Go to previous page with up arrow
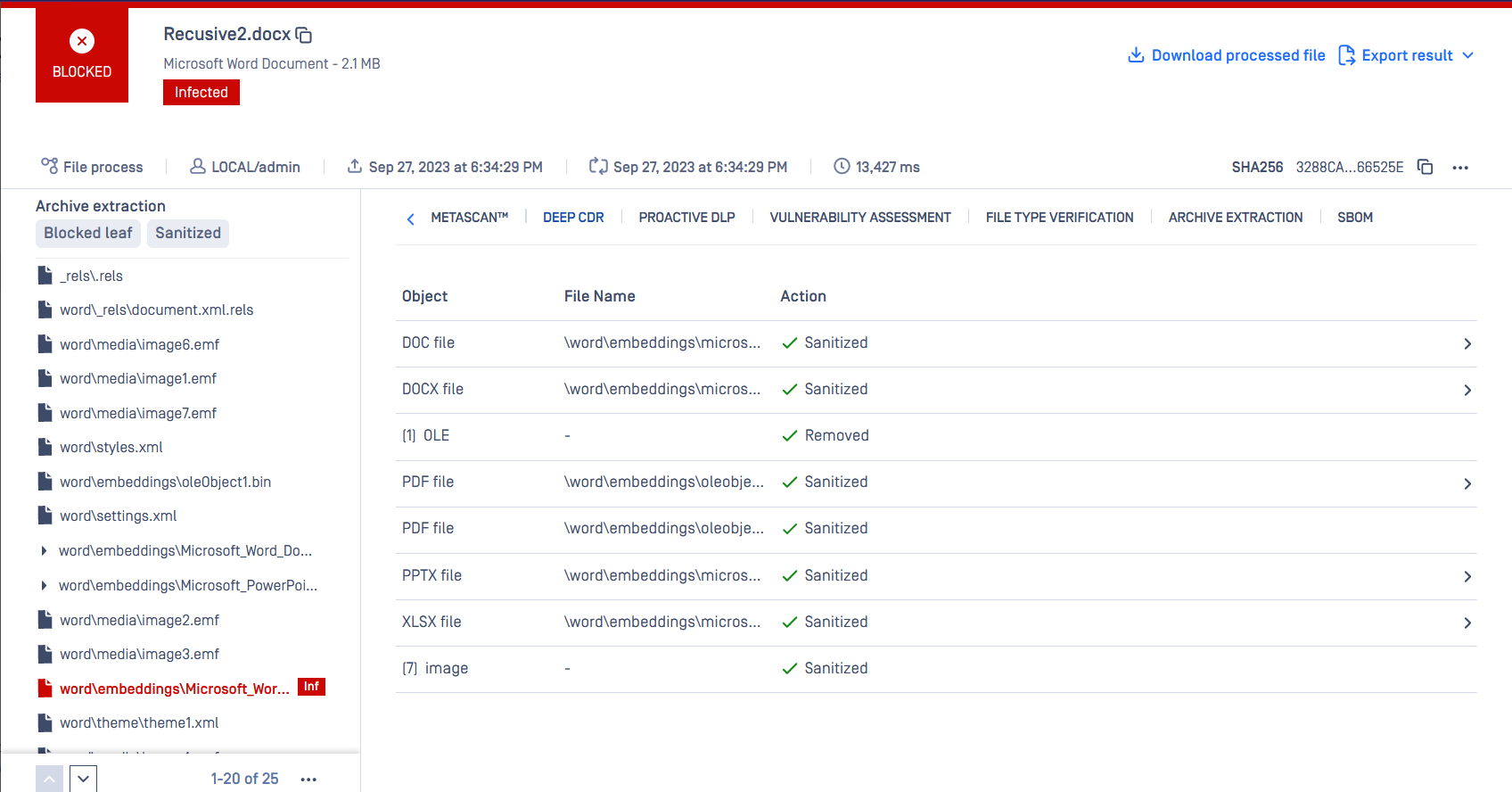 [50, 779]
